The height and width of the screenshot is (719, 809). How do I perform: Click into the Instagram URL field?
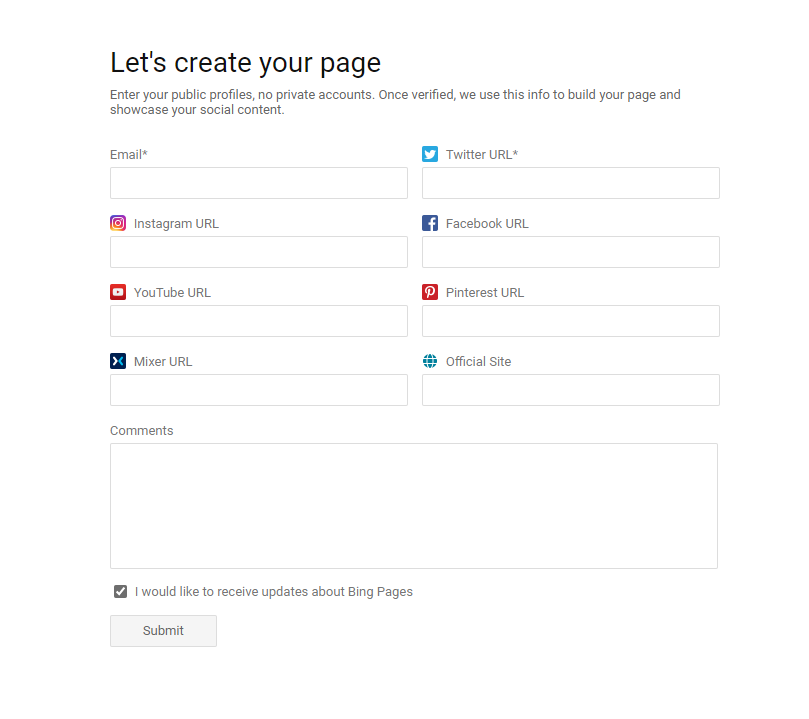(259, 252)
